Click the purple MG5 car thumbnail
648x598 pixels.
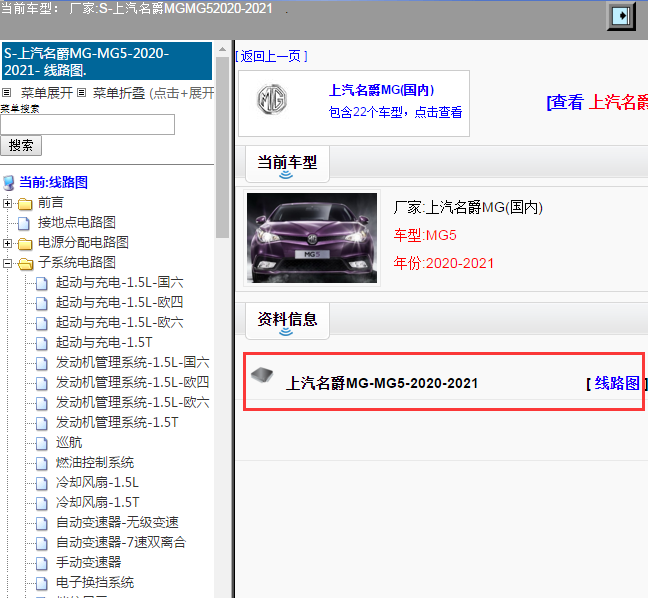(x=312, y=238)
